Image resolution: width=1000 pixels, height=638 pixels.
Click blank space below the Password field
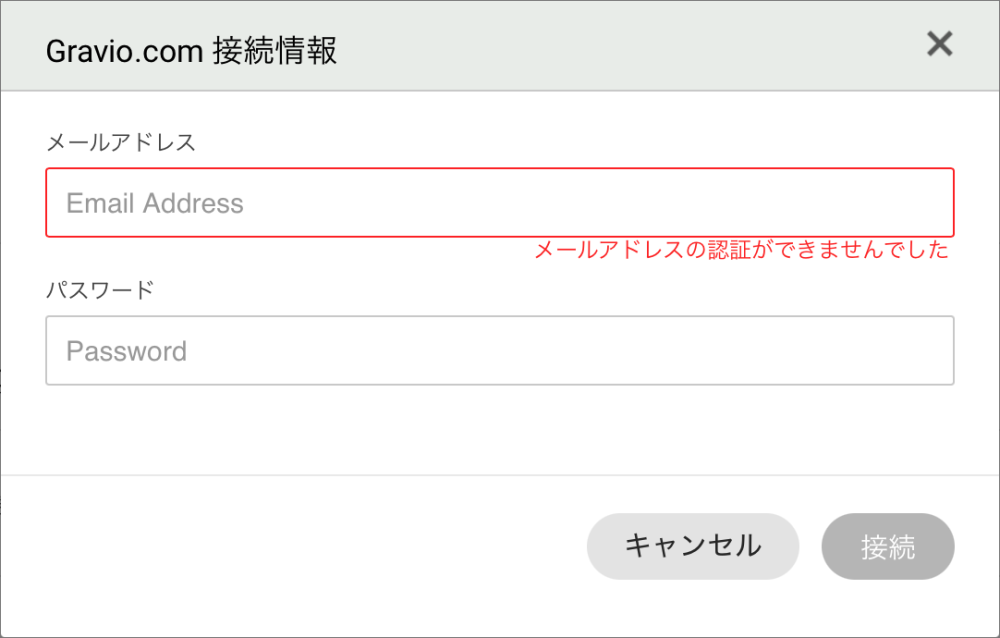pyautogui.click(x=500, y=430)
